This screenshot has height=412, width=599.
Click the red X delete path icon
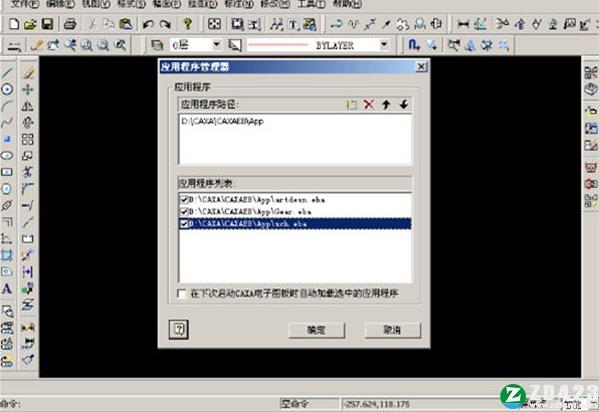coord(369,104)
